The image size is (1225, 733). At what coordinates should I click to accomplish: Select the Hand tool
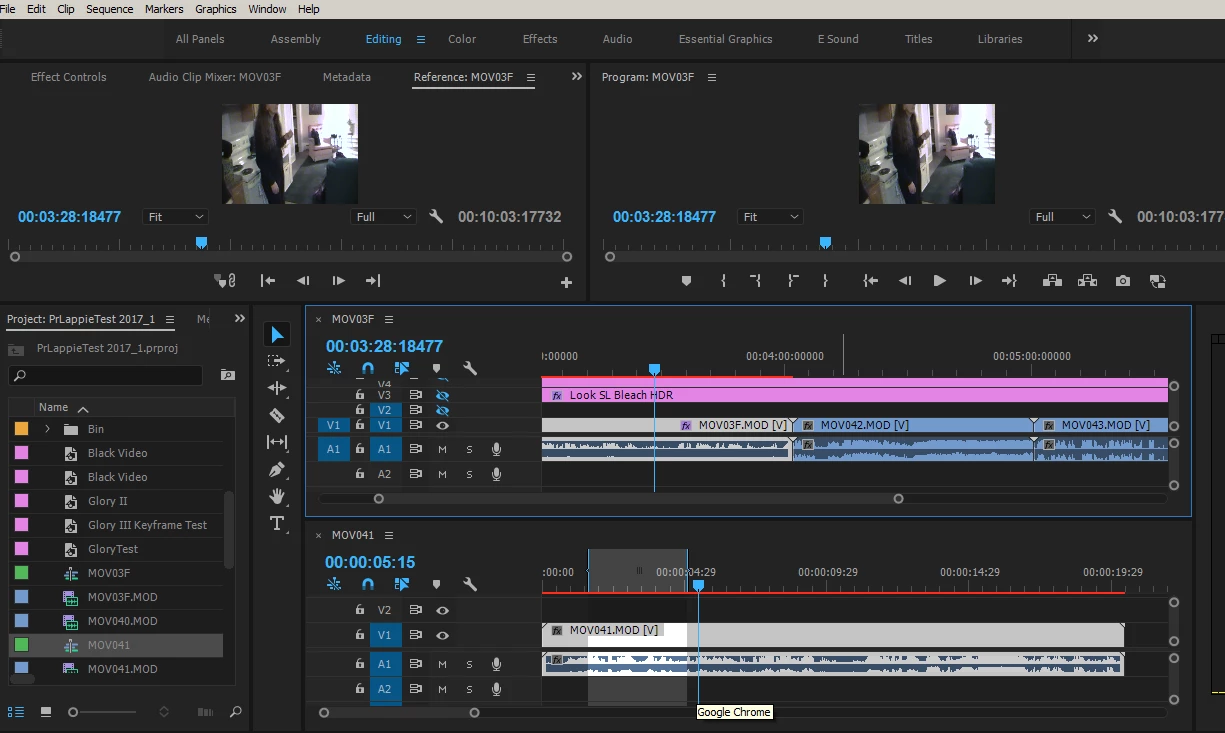[x=277, y=496]
